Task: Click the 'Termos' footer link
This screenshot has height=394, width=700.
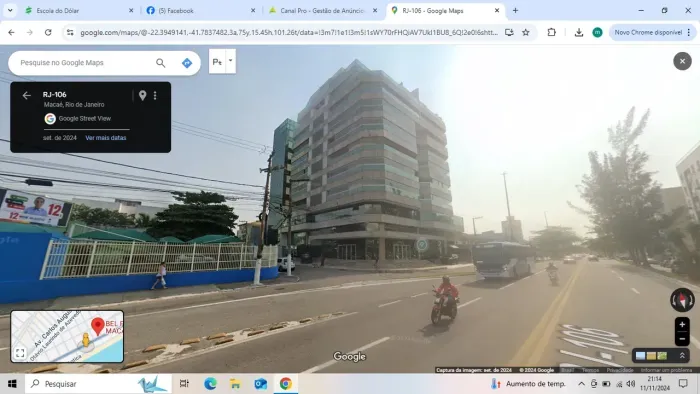Action: (x=590, y=370)
